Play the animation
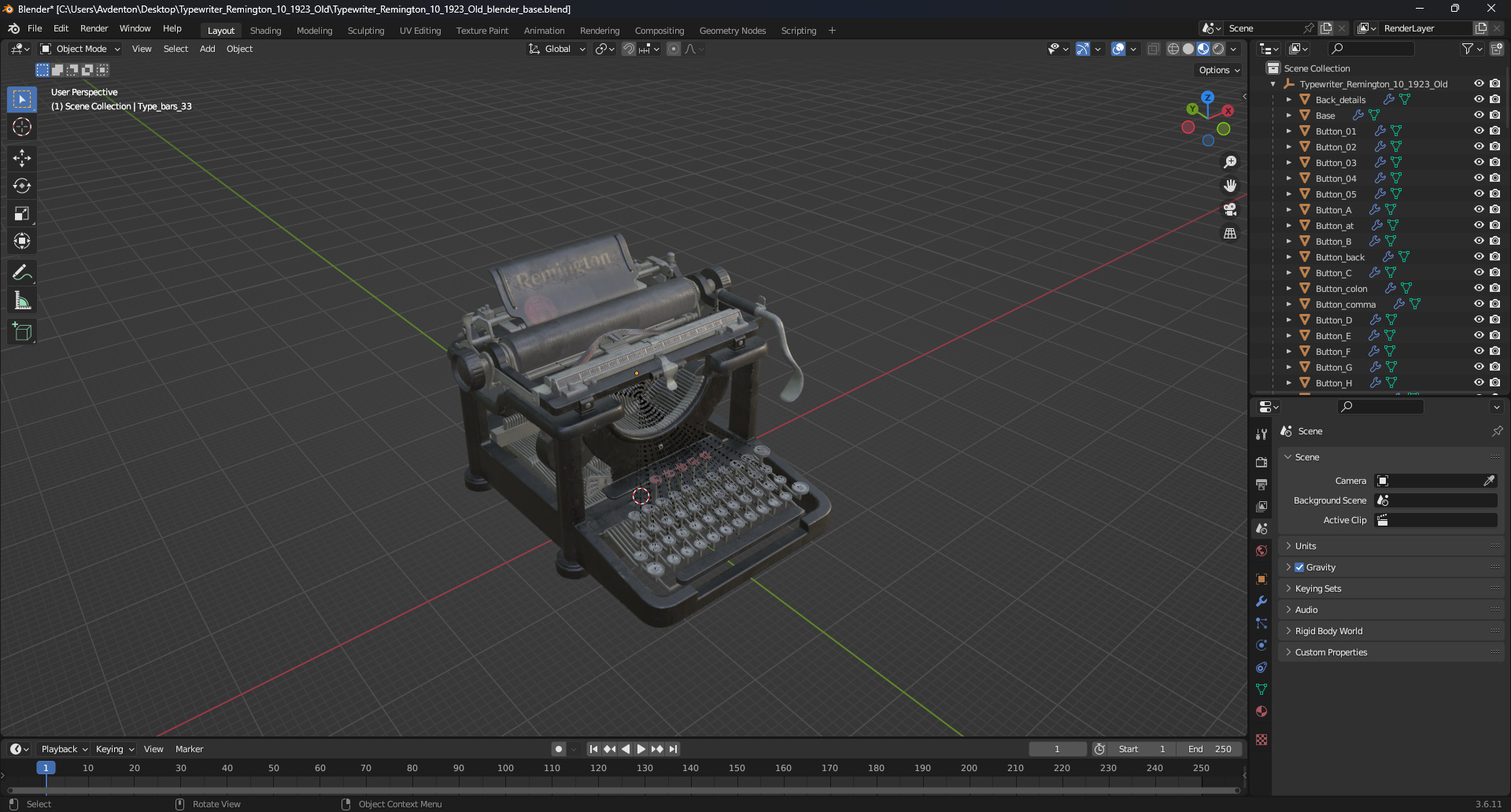Viewport: 1511px width, 812px height. coord(641,749)
